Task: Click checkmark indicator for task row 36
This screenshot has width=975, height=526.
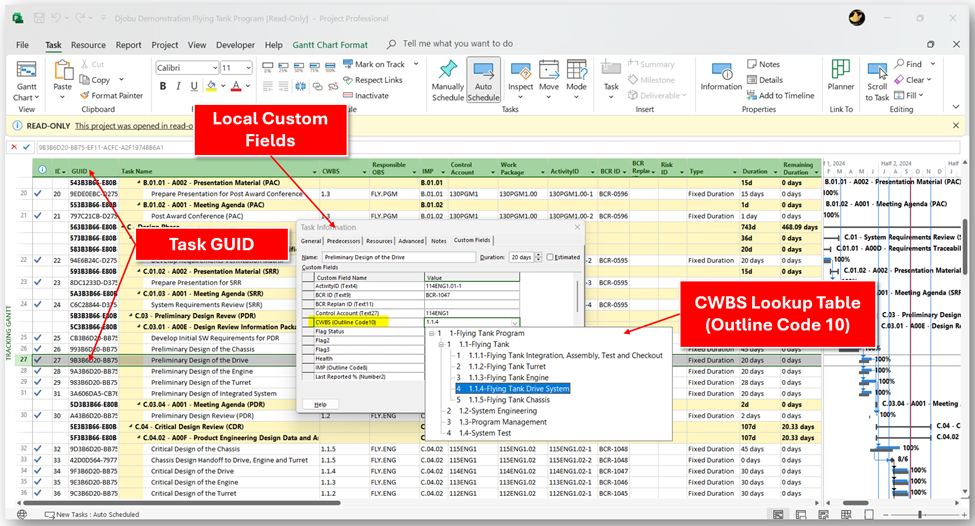Action: click(38, 493)
